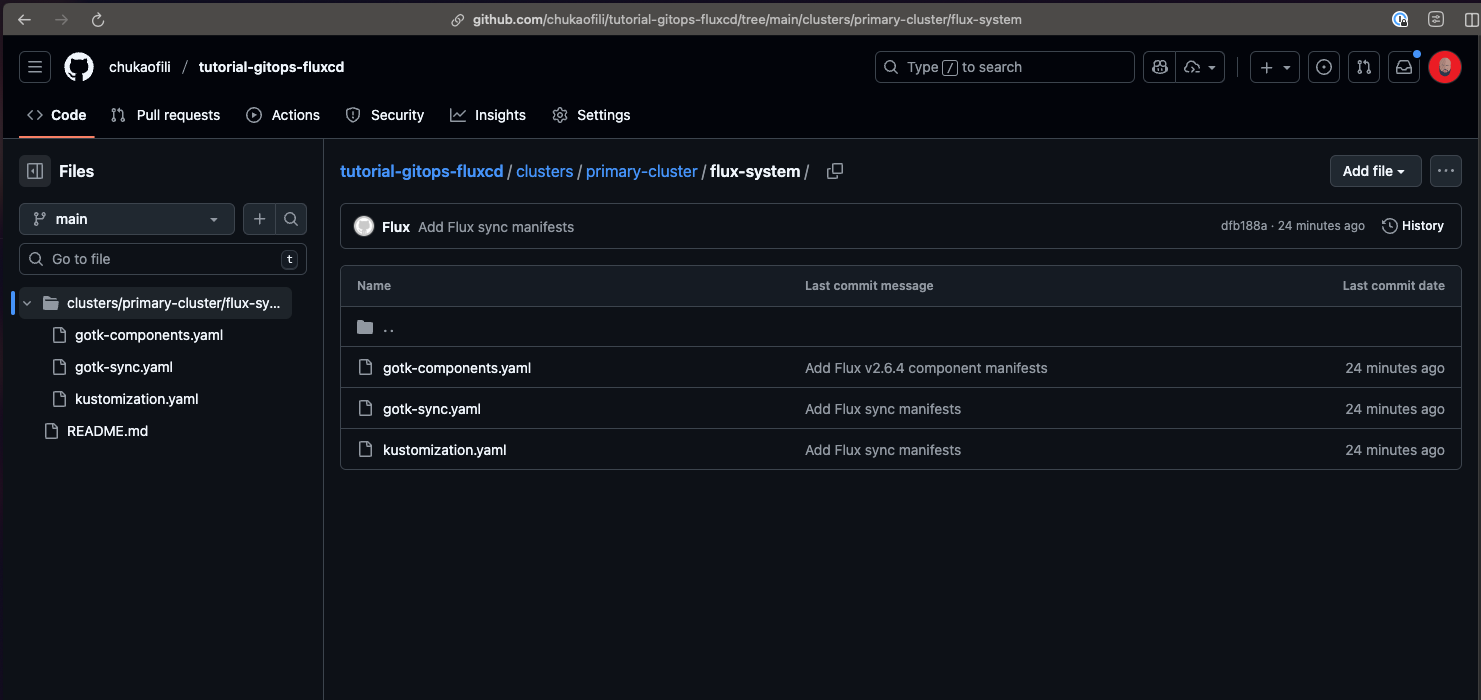Screen dimensions: 1481x700
Task: Open the create new plus menu
Action: coord(1275,67)
